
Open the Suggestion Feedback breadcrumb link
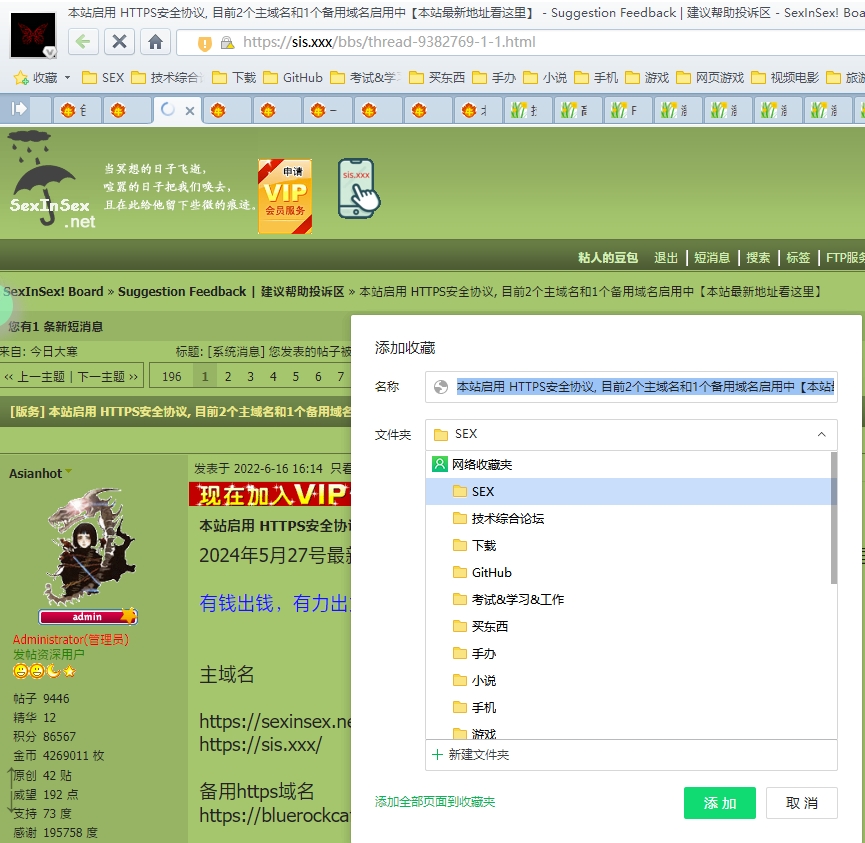231,292
